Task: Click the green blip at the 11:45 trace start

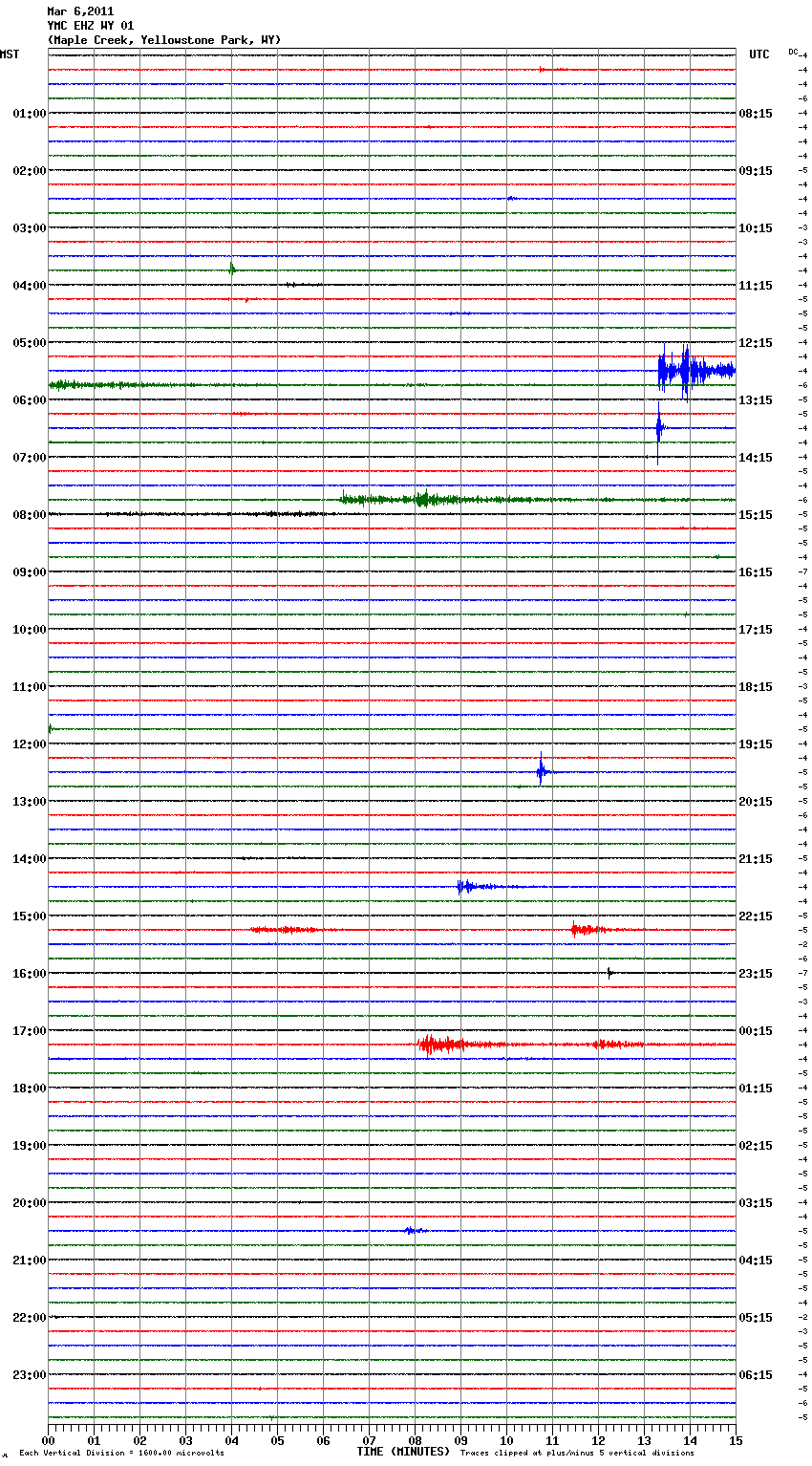Action: 51,729
